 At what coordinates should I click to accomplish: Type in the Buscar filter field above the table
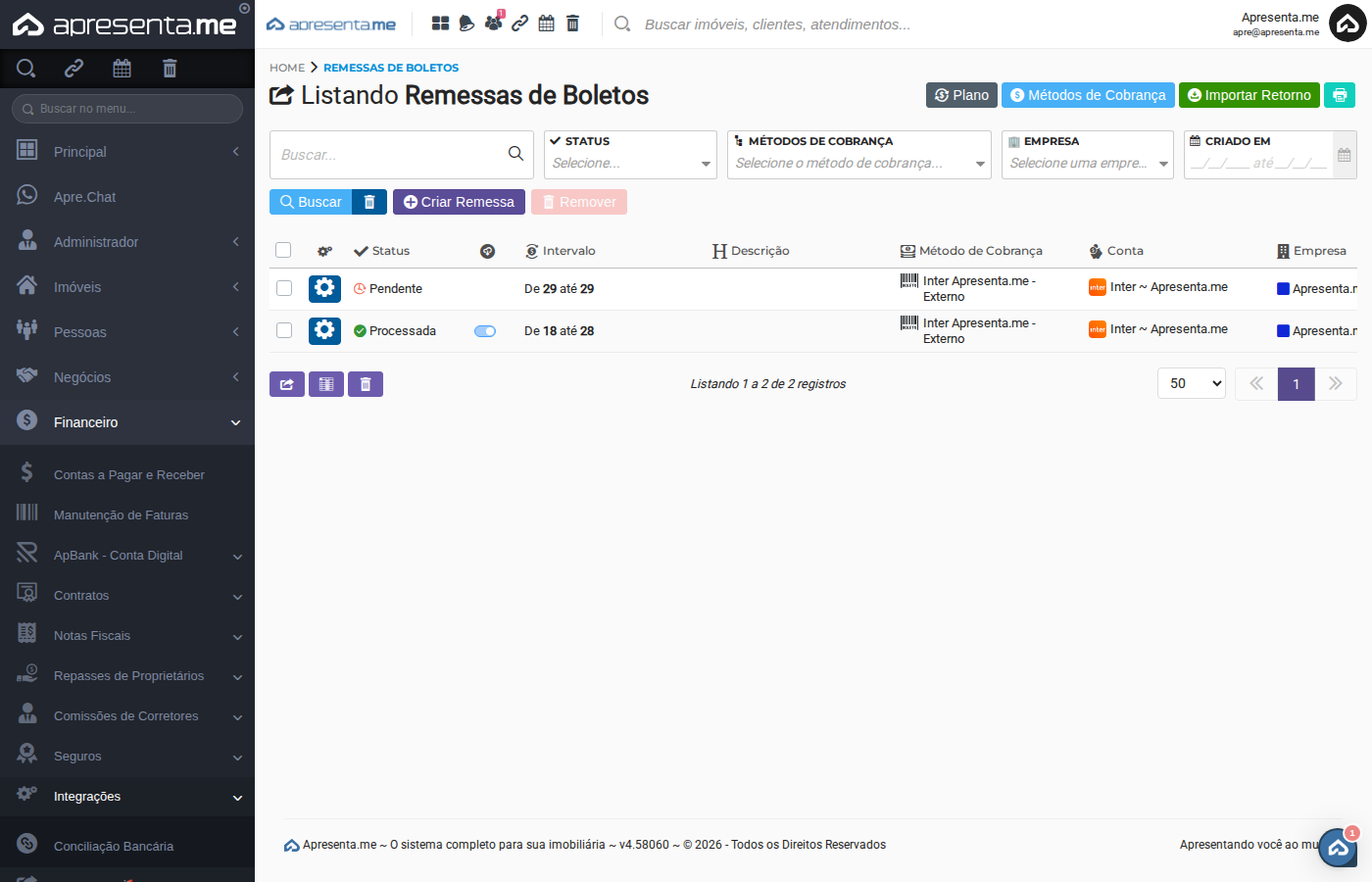click(x=392, y=154)
